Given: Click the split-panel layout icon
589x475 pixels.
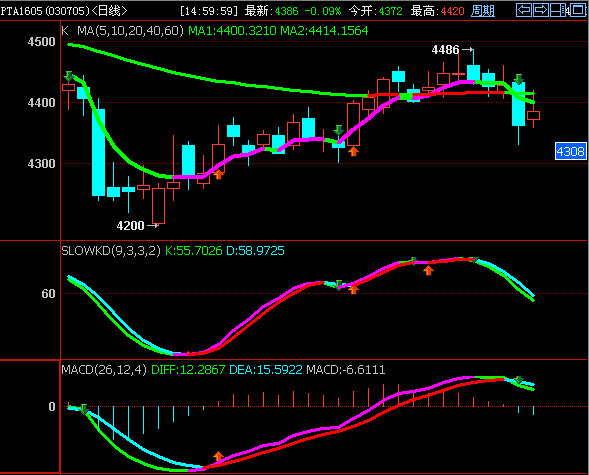Looking at the screenshot, I should click(558, 10).
